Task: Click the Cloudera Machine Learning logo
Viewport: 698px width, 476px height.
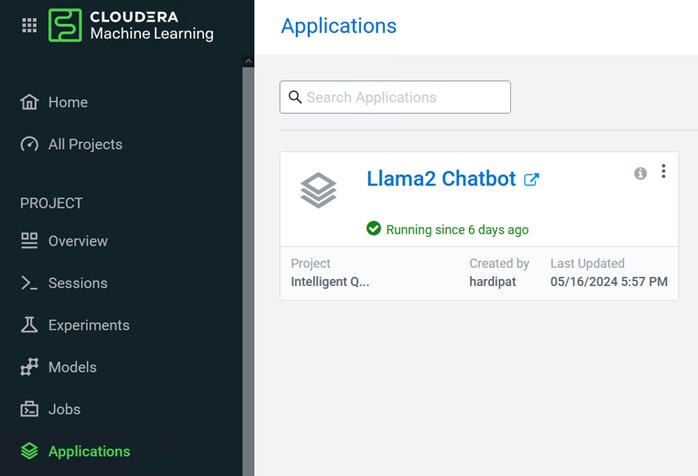Action: point(131,25)
